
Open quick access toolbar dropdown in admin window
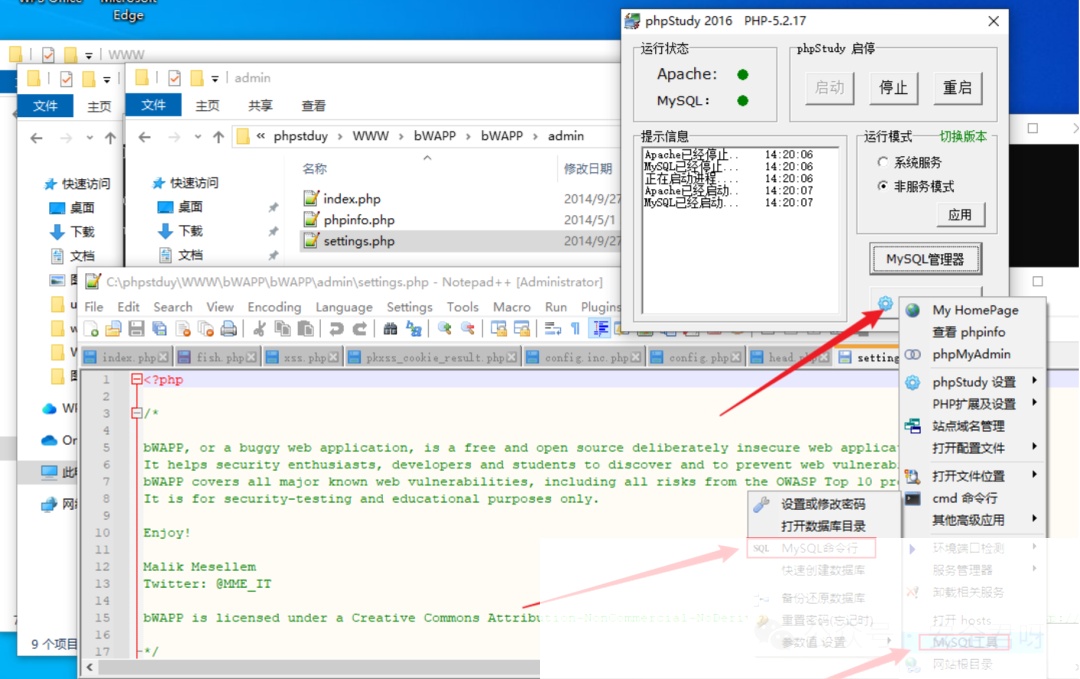point(215,79)
